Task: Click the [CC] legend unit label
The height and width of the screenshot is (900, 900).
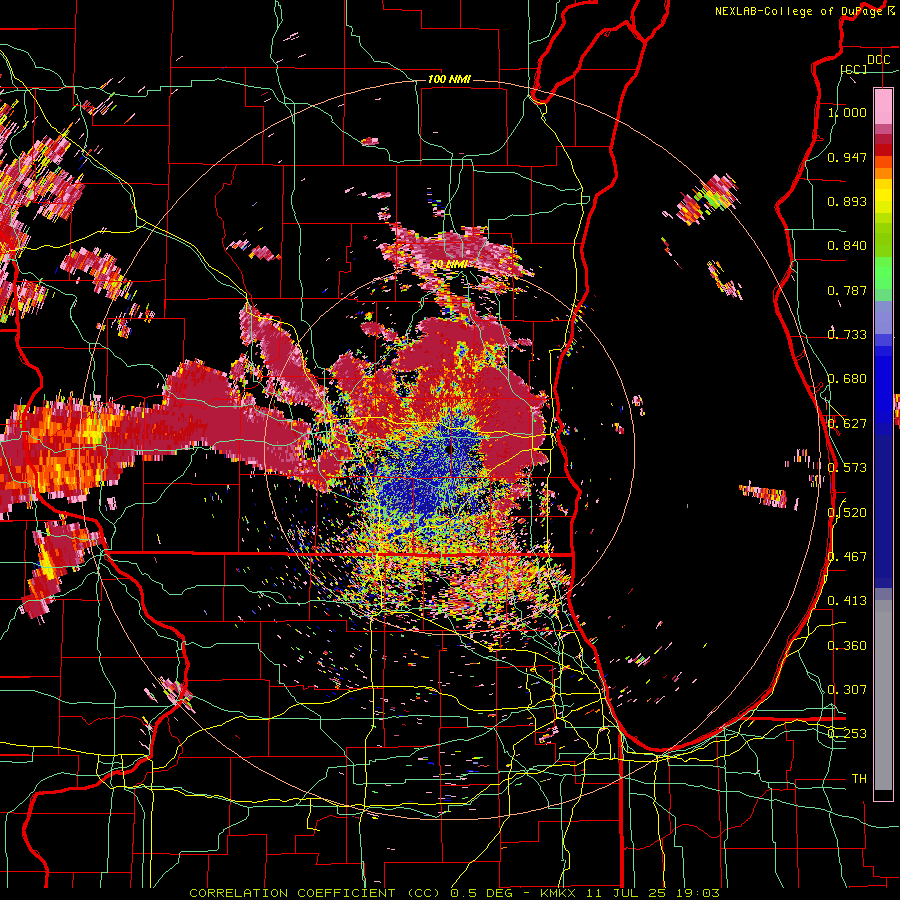Action: coord(854,69)
